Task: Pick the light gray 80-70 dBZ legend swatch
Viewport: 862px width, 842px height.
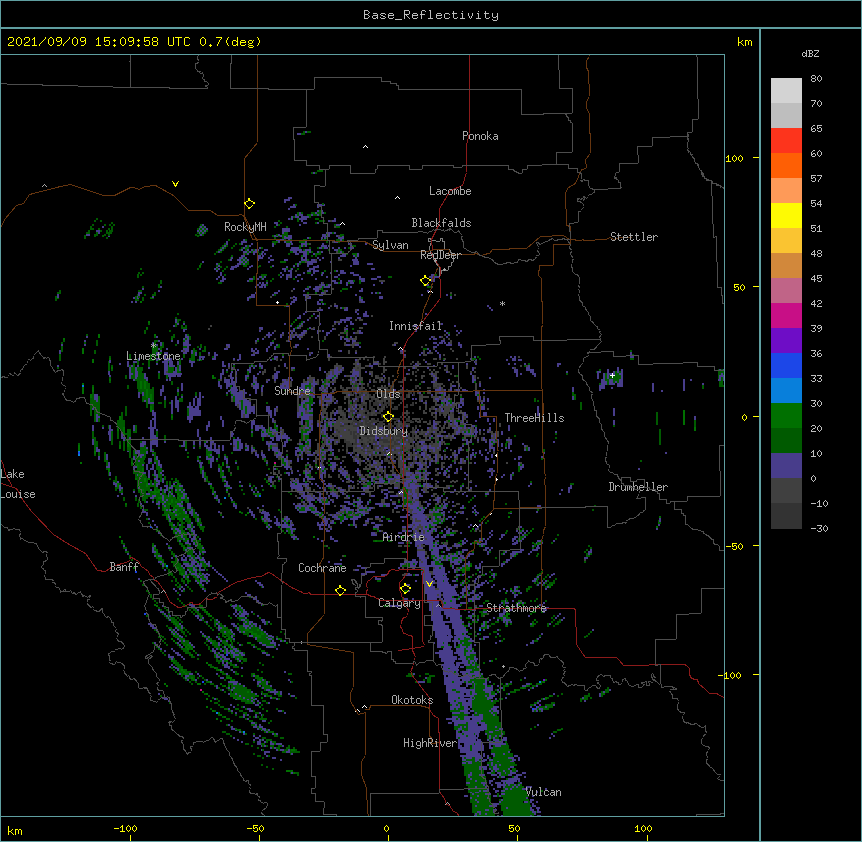Action: click(786, 91)
